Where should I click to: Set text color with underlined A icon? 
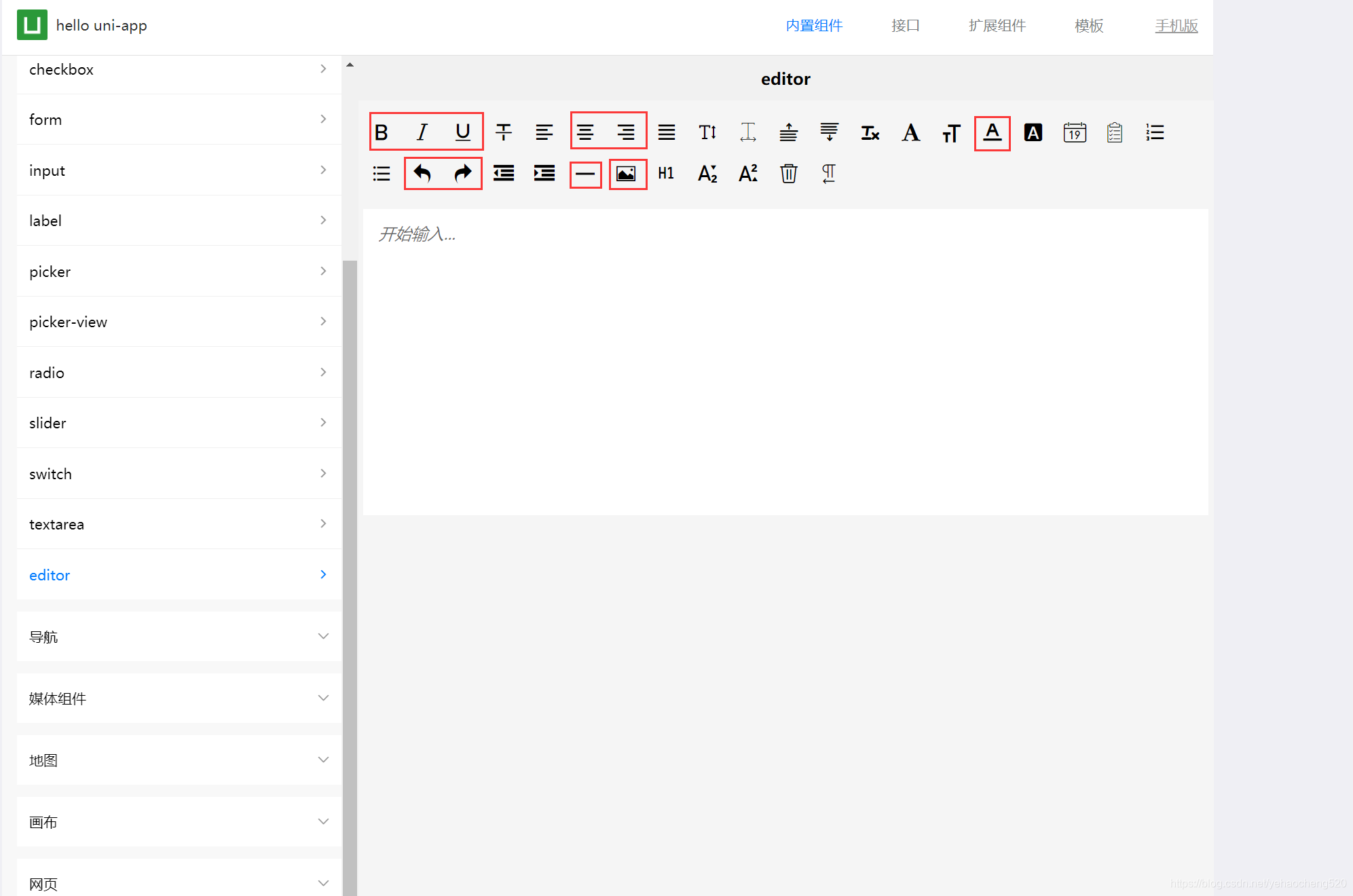[x=993, y=132]
